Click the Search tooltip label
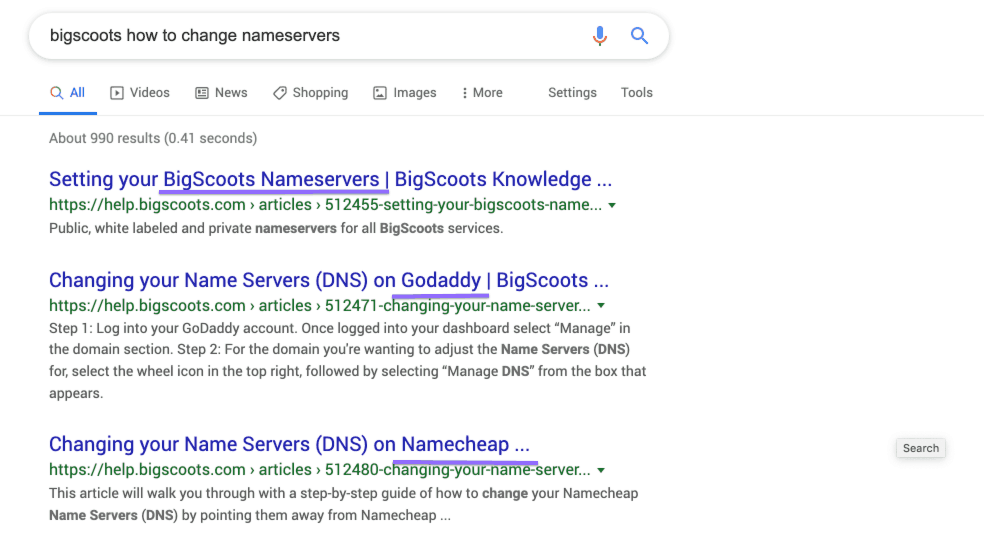The height and width of the screenshot is (548, 984). pos(921,448)
